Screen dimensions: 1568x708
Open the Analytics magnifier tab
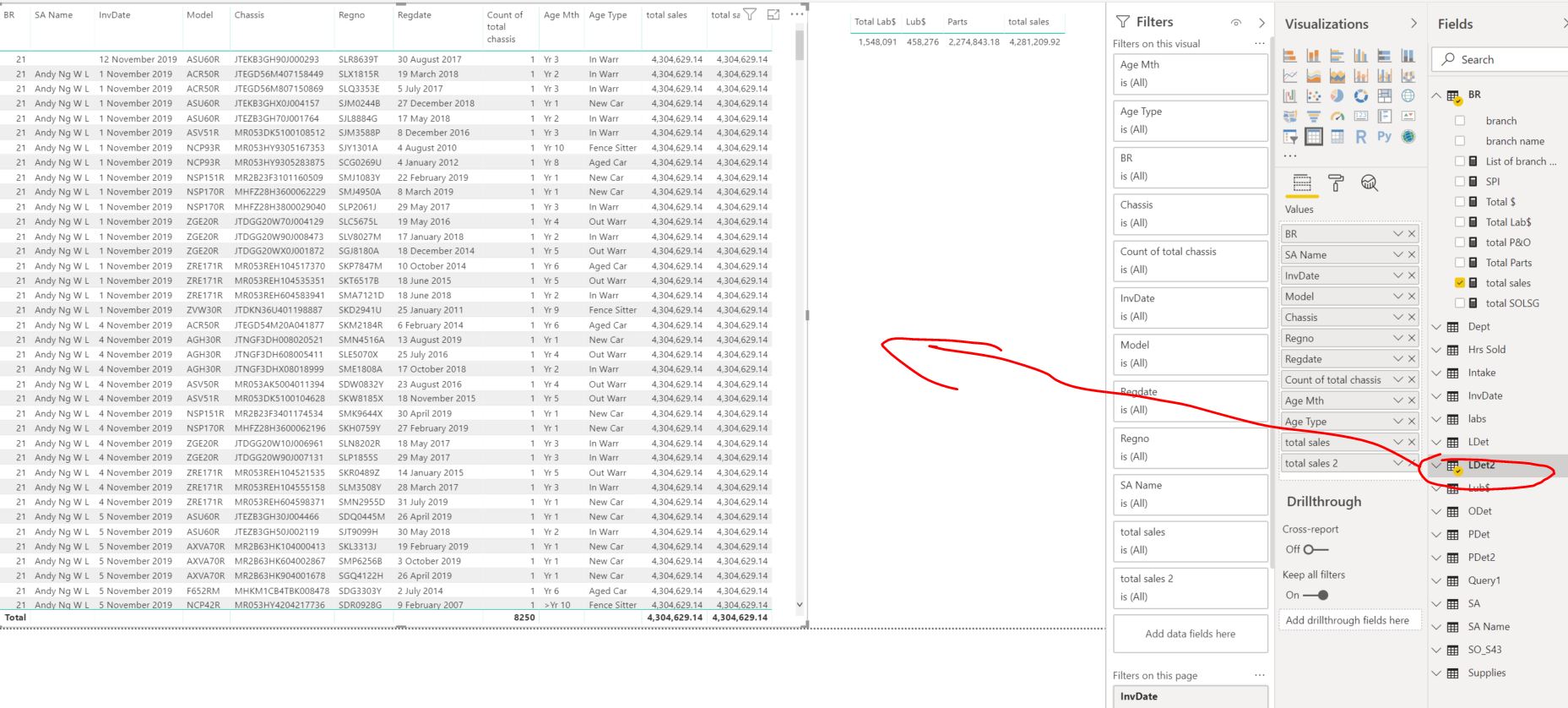[x=1370, y=183]
